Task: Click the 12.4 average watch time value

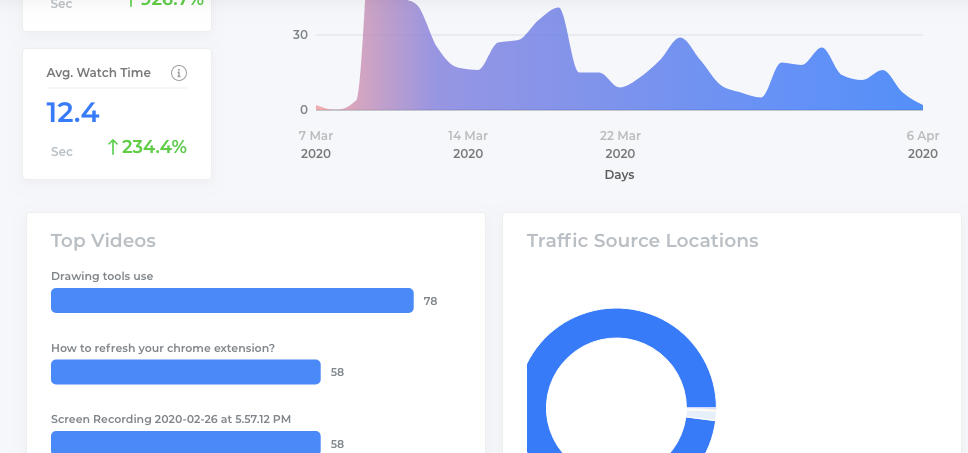Action: point(73,113)
